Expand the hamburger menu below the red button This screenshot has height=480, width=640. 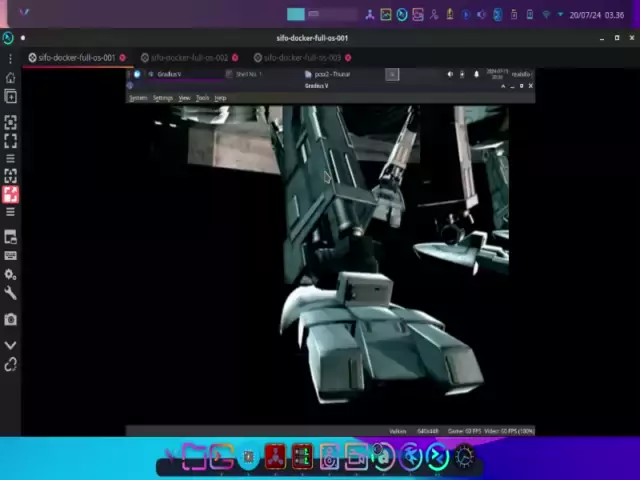coord(10,212)
